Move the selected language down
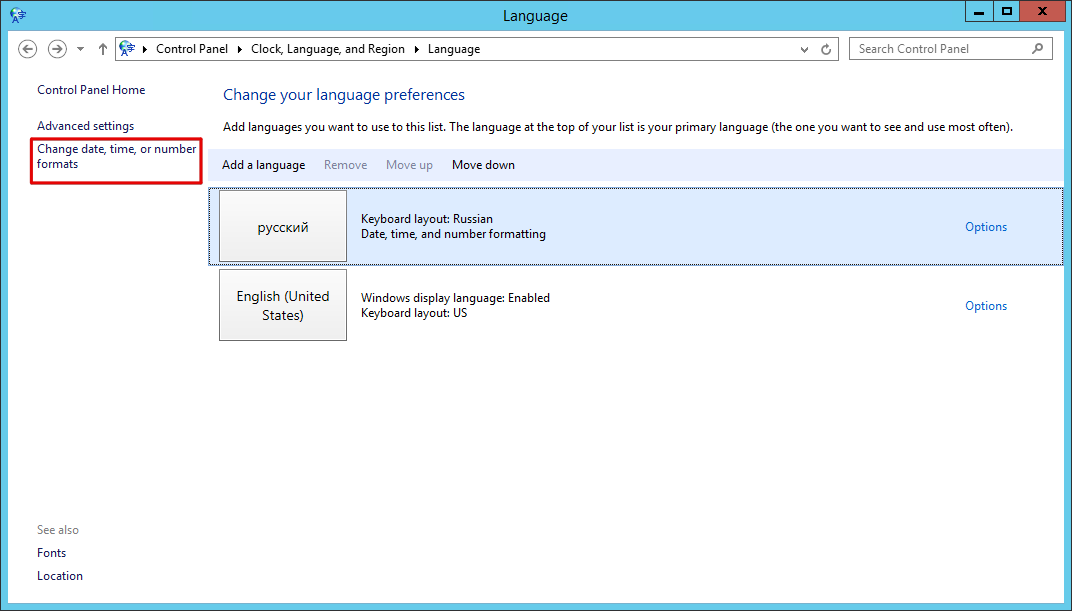This screenshot has height=611, width=1072. (x=483, y=165)
